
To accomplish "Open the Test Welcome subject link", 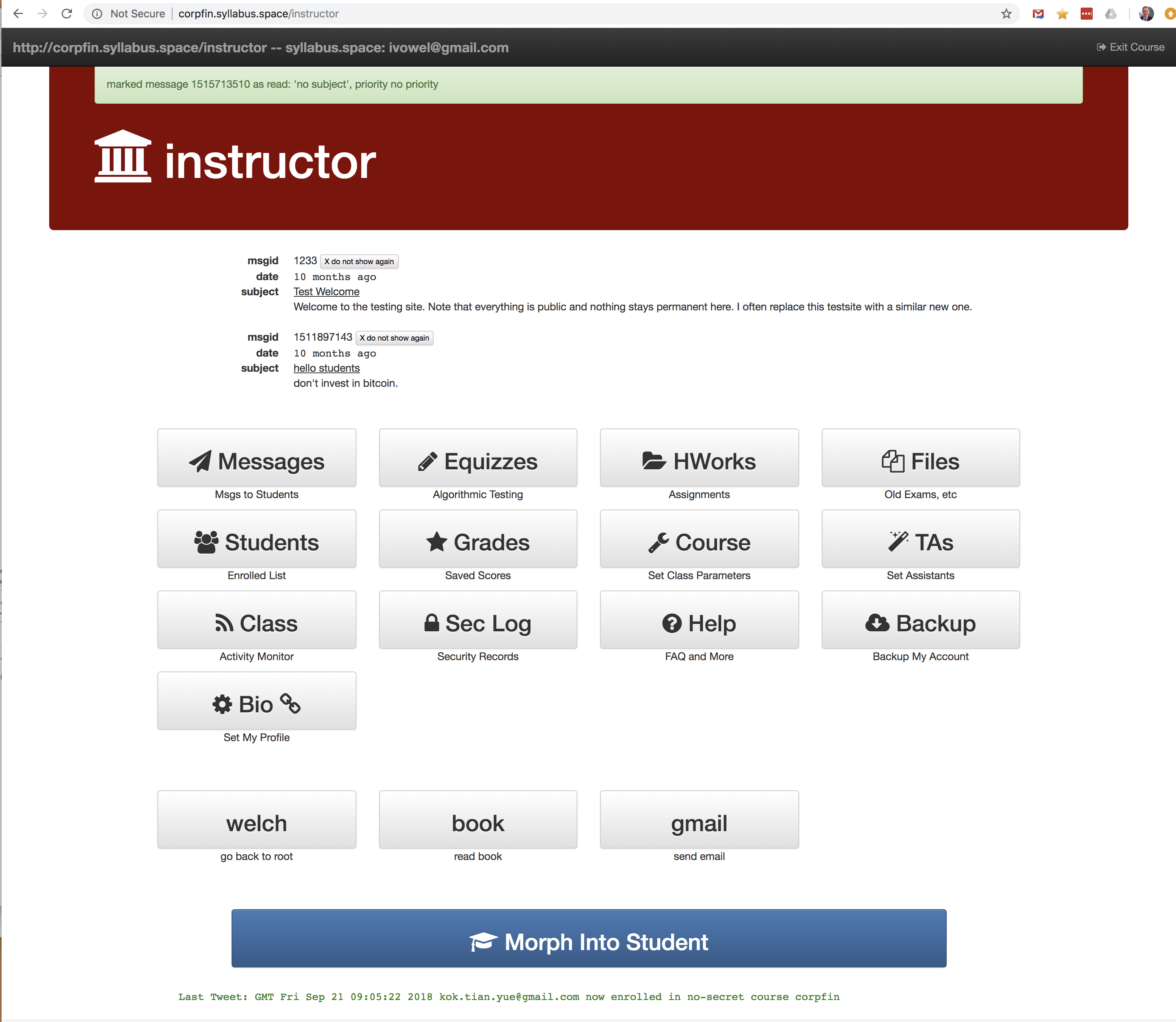I will (326, 292).
